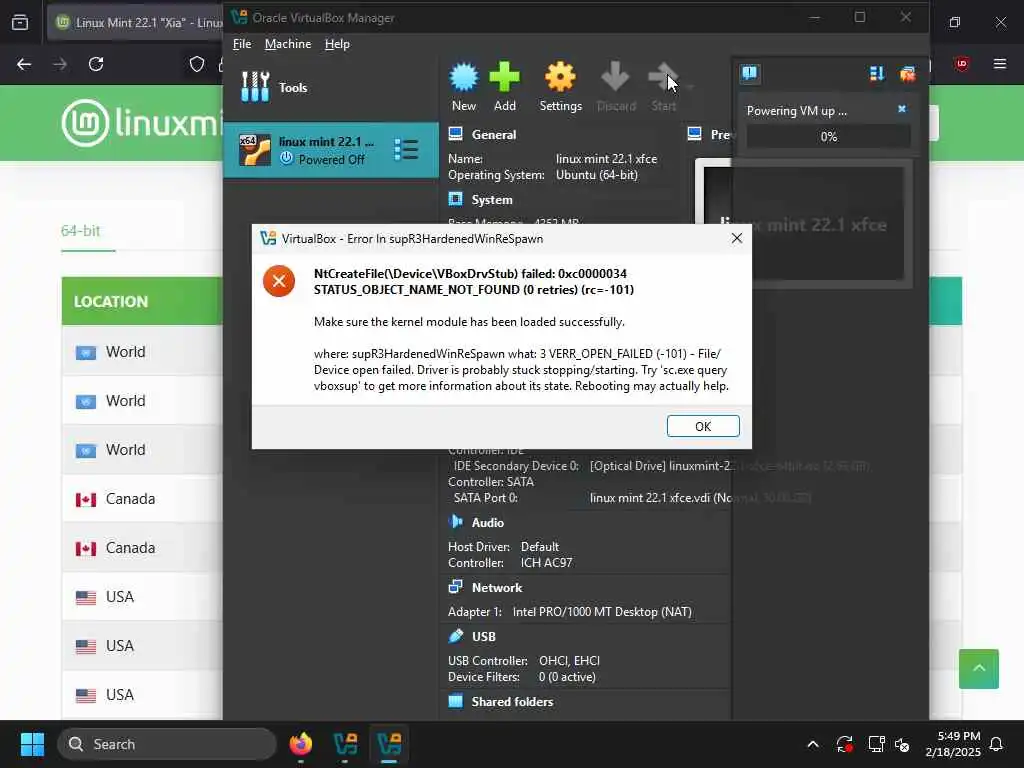Click the Powering VM up progress bar
The height and width of the screenshot is (768, 1024).
[x=828, y=136]
